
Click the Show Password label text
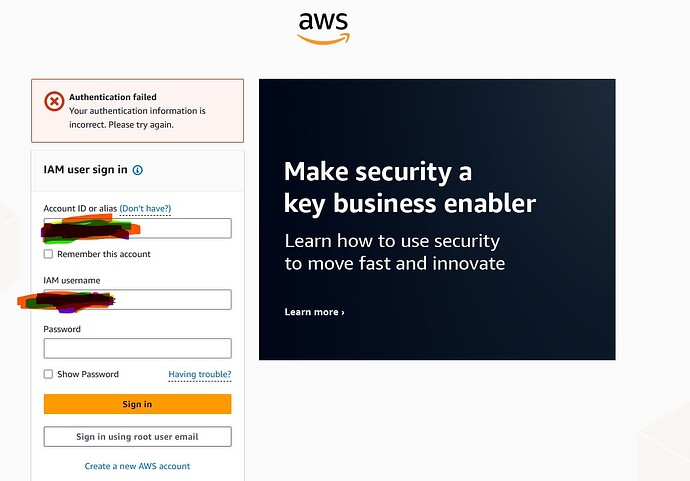pyautogui.click(x=88, y=374)
